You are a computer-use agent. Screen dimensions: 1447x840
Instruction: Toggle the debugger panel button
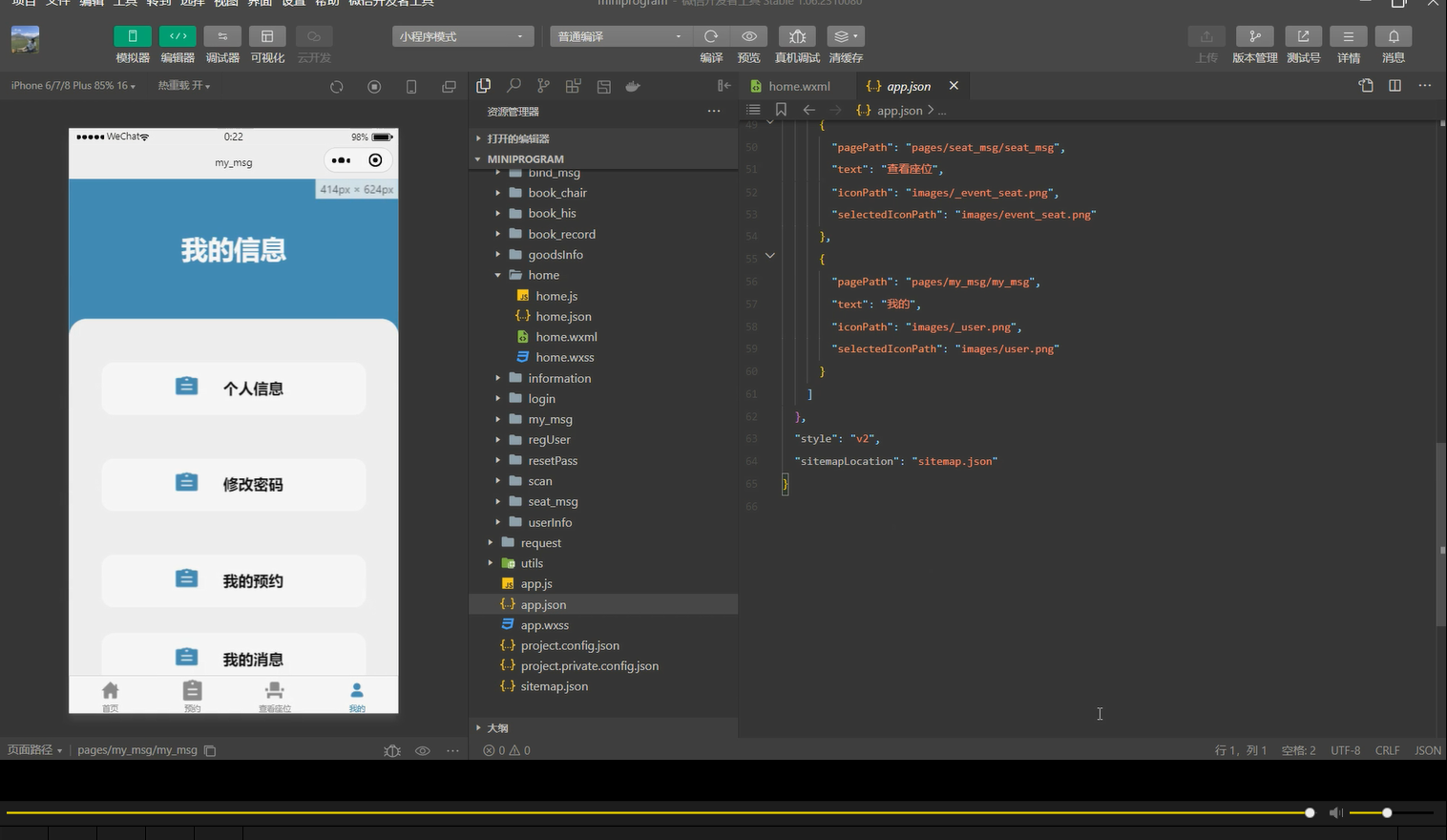click(222, 36)
